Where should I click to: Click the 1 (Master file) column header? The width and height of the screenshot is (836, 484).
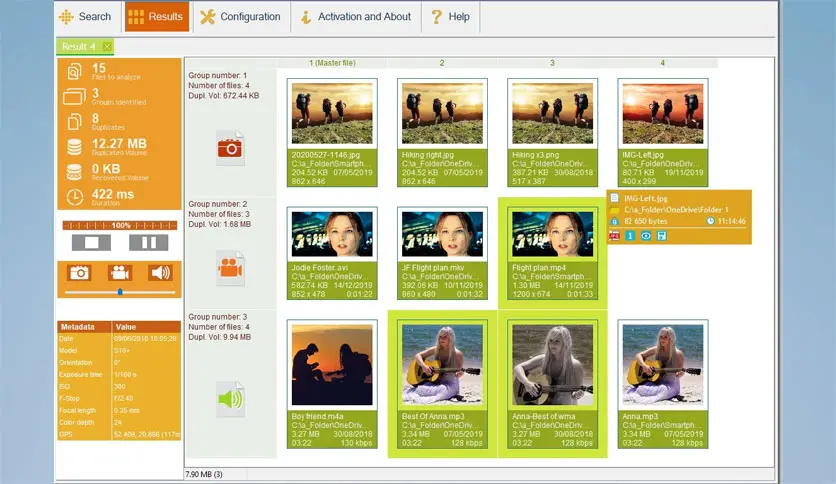(x=332, y=63)
